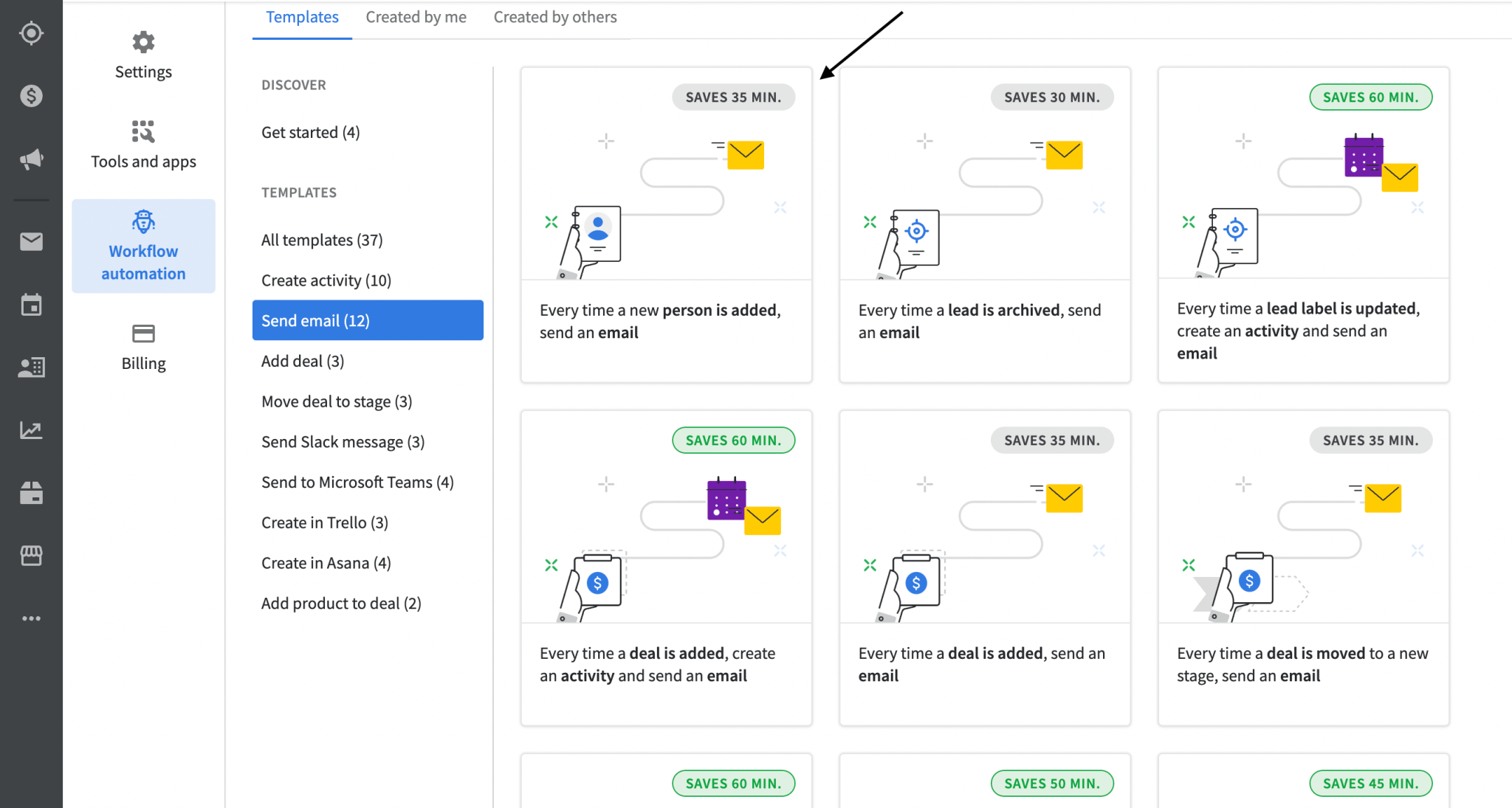
Task: Open Insights via the chart icon
Action: coord(31,430)
